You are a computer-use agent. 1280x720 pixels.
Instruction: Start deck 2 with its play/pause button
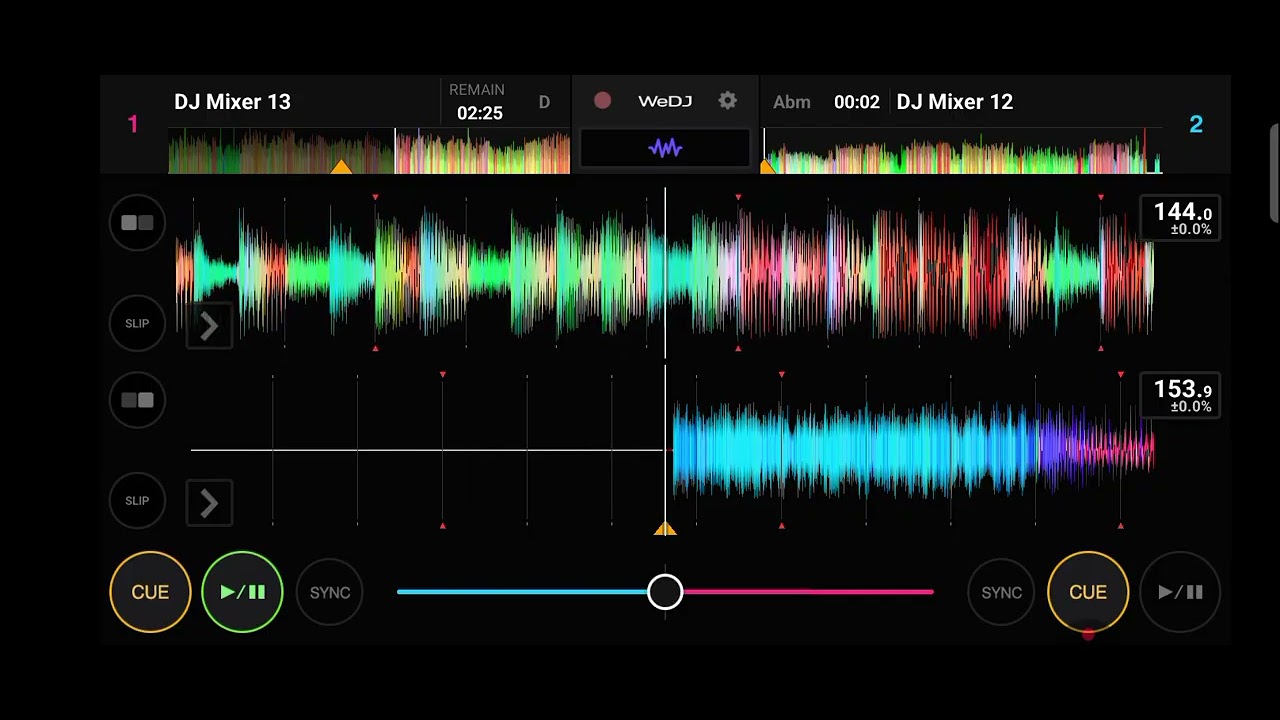[x=1180, y=592]
